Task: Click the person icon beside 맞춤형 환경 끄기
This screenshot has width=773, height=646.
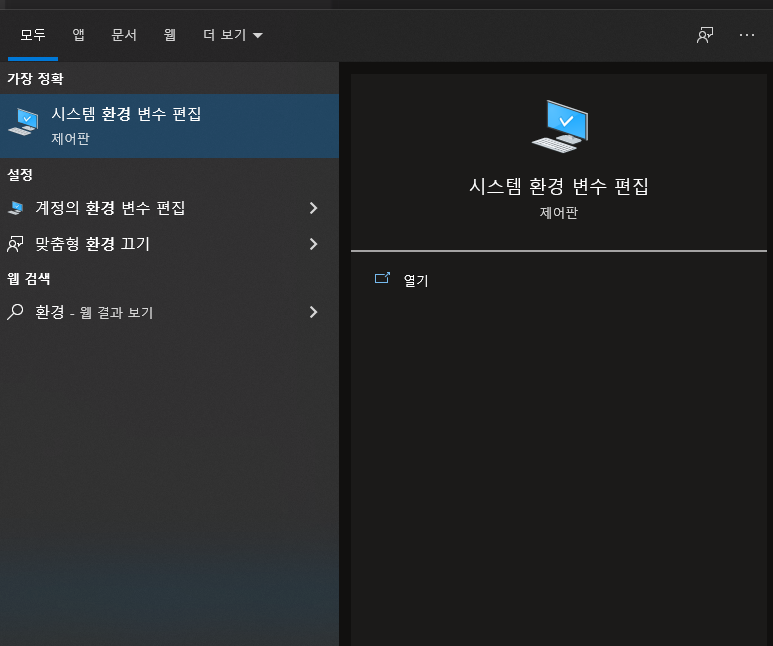Action: 15,244
